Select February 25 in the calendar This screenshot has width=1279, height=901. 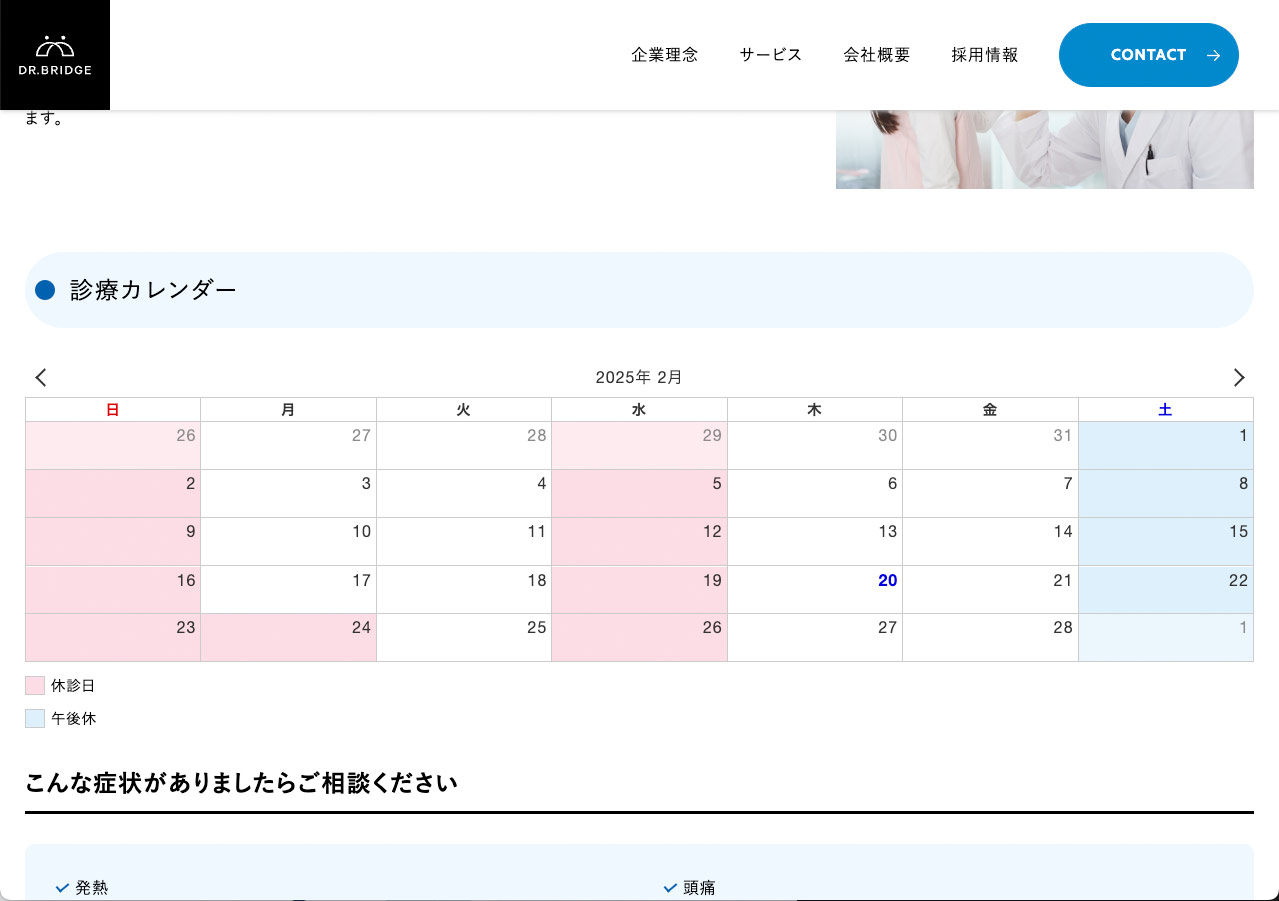(x=464, y=638)
